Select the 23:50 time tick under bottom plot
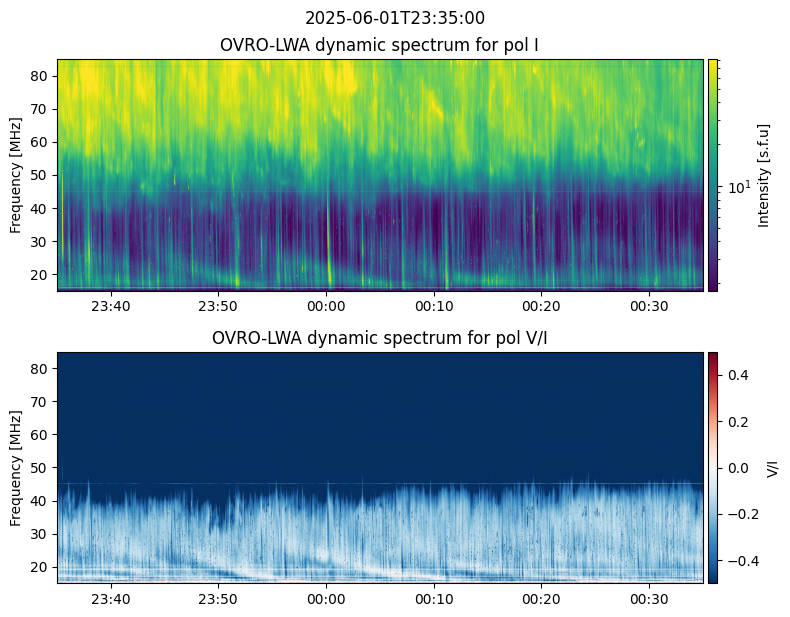Viewport: 790px width, 617px height. pos(219,599)
